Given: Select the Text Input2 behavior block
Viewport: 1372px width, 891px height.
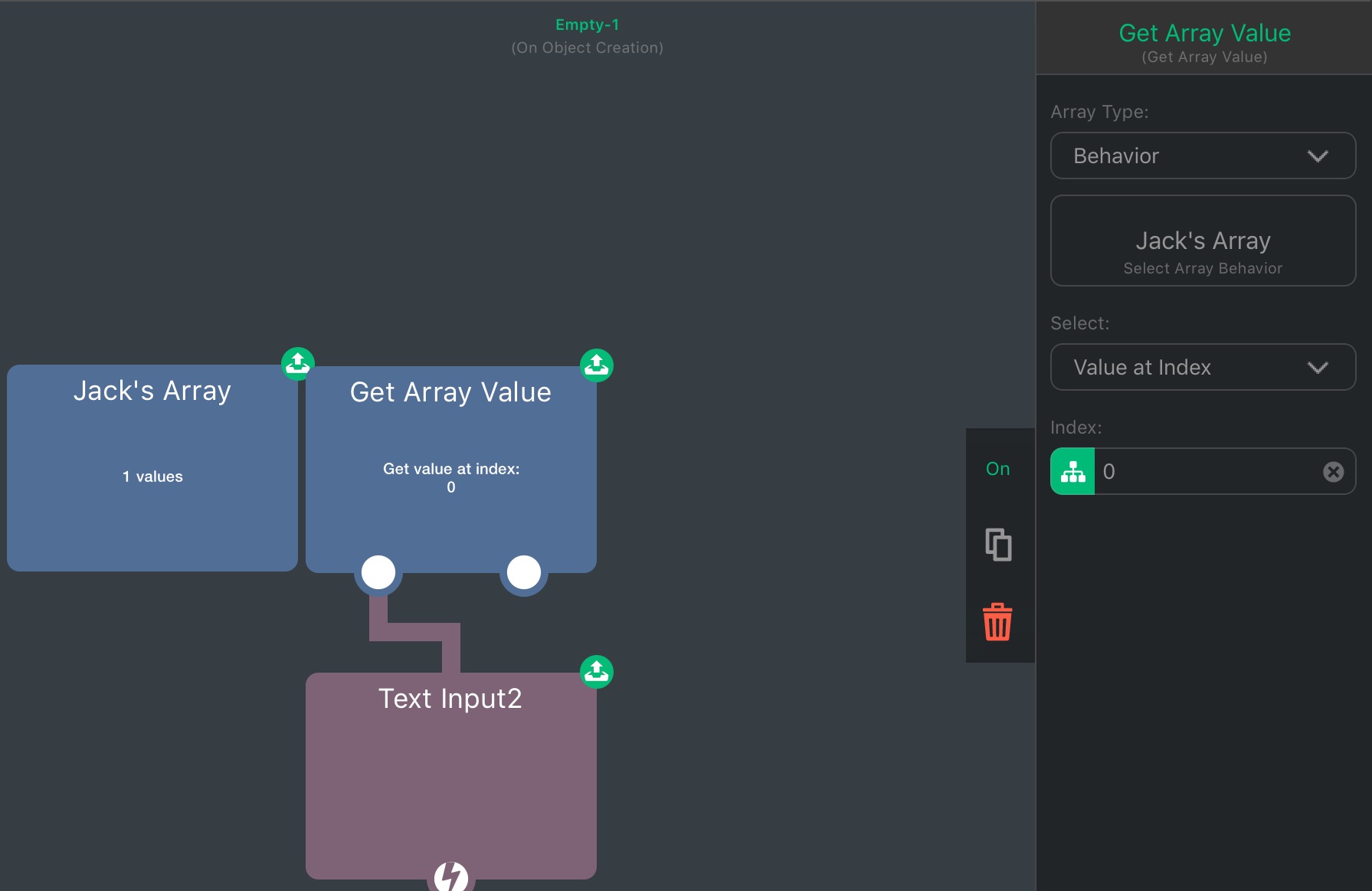Looking at the screenshot, I should pyautogui.click(x=450, y=774).
